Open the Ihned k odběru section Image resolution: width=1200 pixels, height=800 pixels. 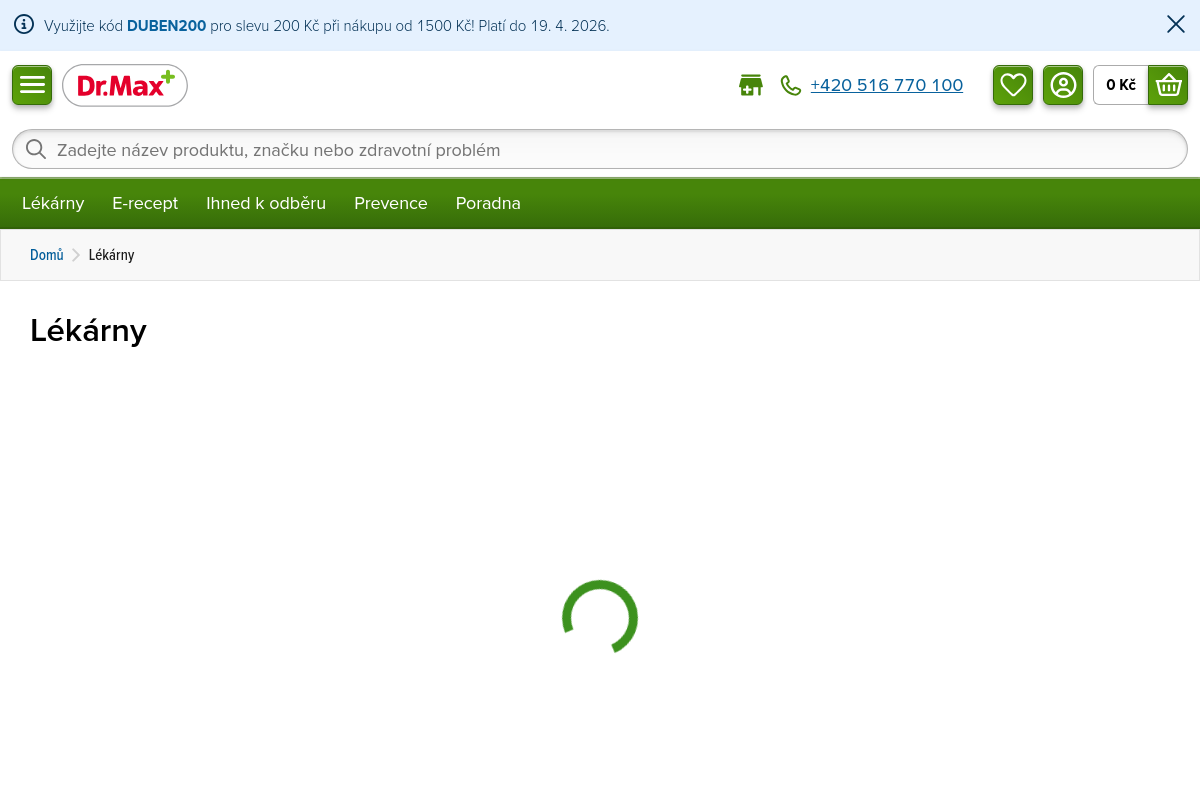[x=266, y=204]
